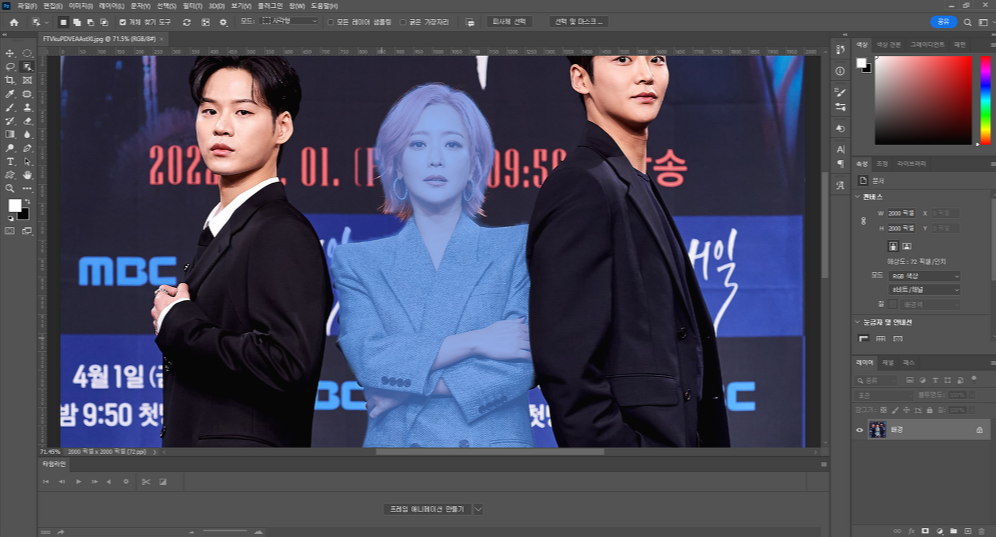Open the search icon in the top right
Image resolution: width=996 pixels, height=537 pixels.
click(x=967, y=22)
